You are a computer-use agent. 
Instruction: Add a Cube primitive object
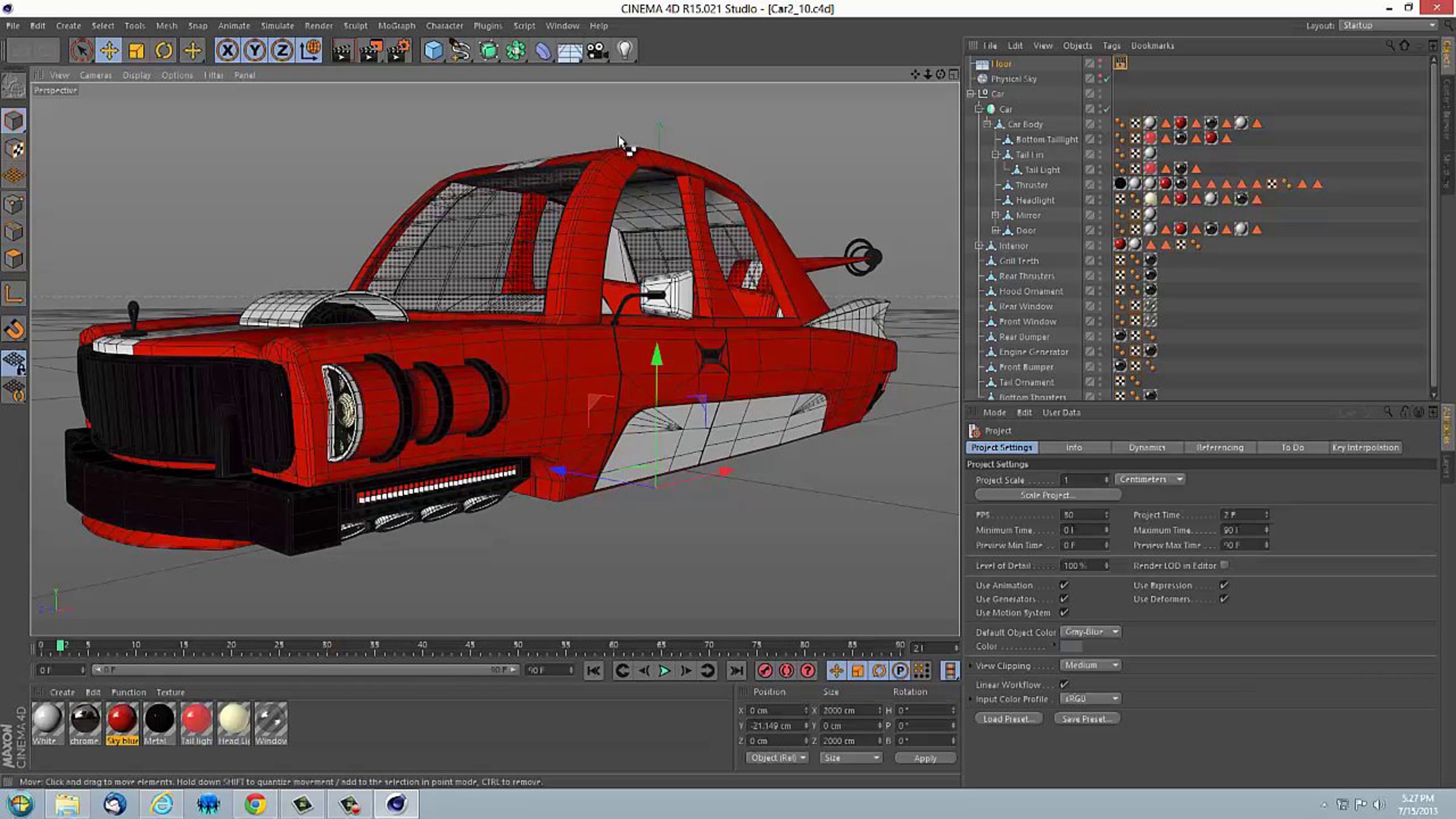pyautogui.click(x=433, y=50)
